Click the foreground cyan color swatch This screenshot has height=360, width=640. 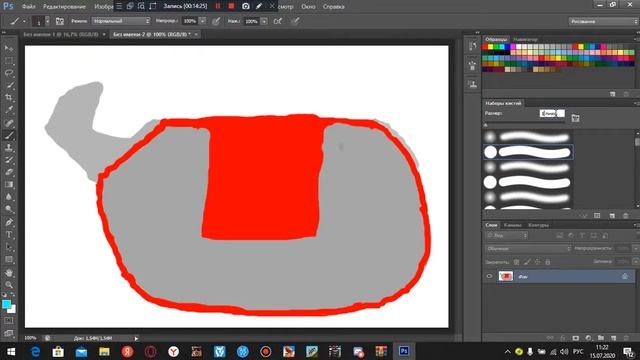6,304
